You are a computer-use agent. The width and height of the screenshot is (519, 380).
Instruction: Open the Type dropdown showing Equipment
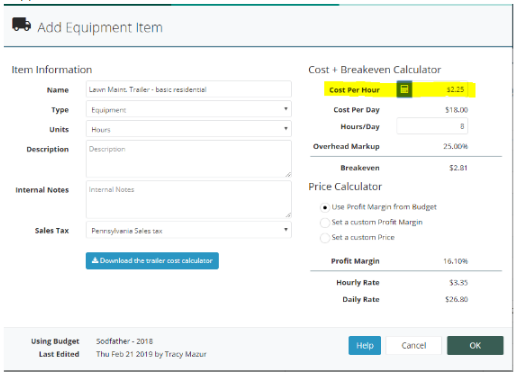pos(189,109)
